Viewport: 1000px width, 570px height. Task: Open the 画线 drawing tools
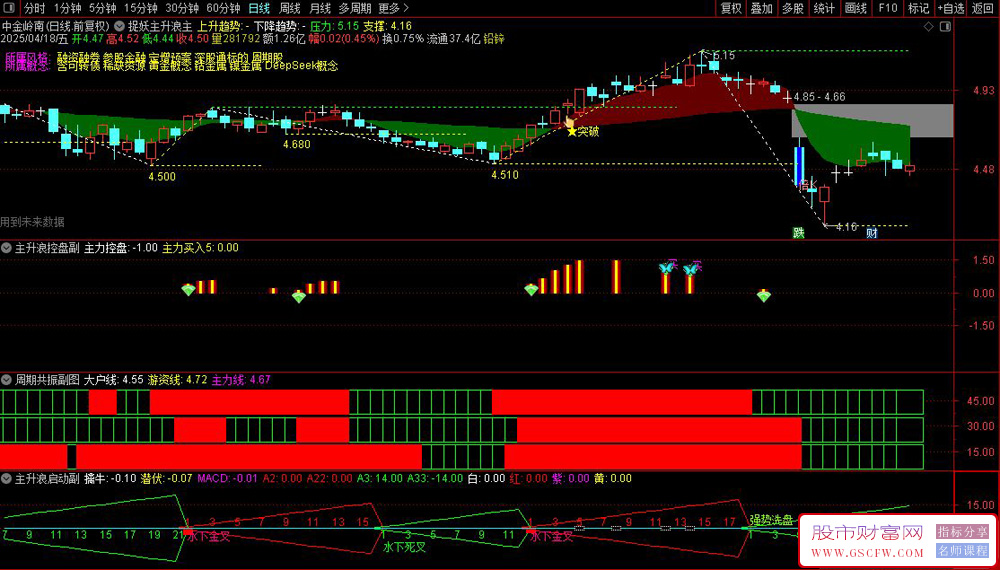pos(855,8)
